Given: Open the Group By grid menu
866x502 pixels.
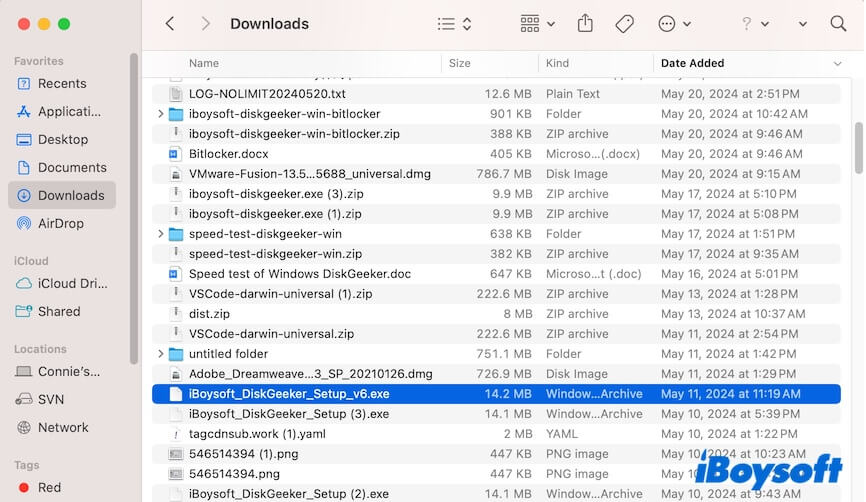Looking at the screenshot, I should 537,24.
